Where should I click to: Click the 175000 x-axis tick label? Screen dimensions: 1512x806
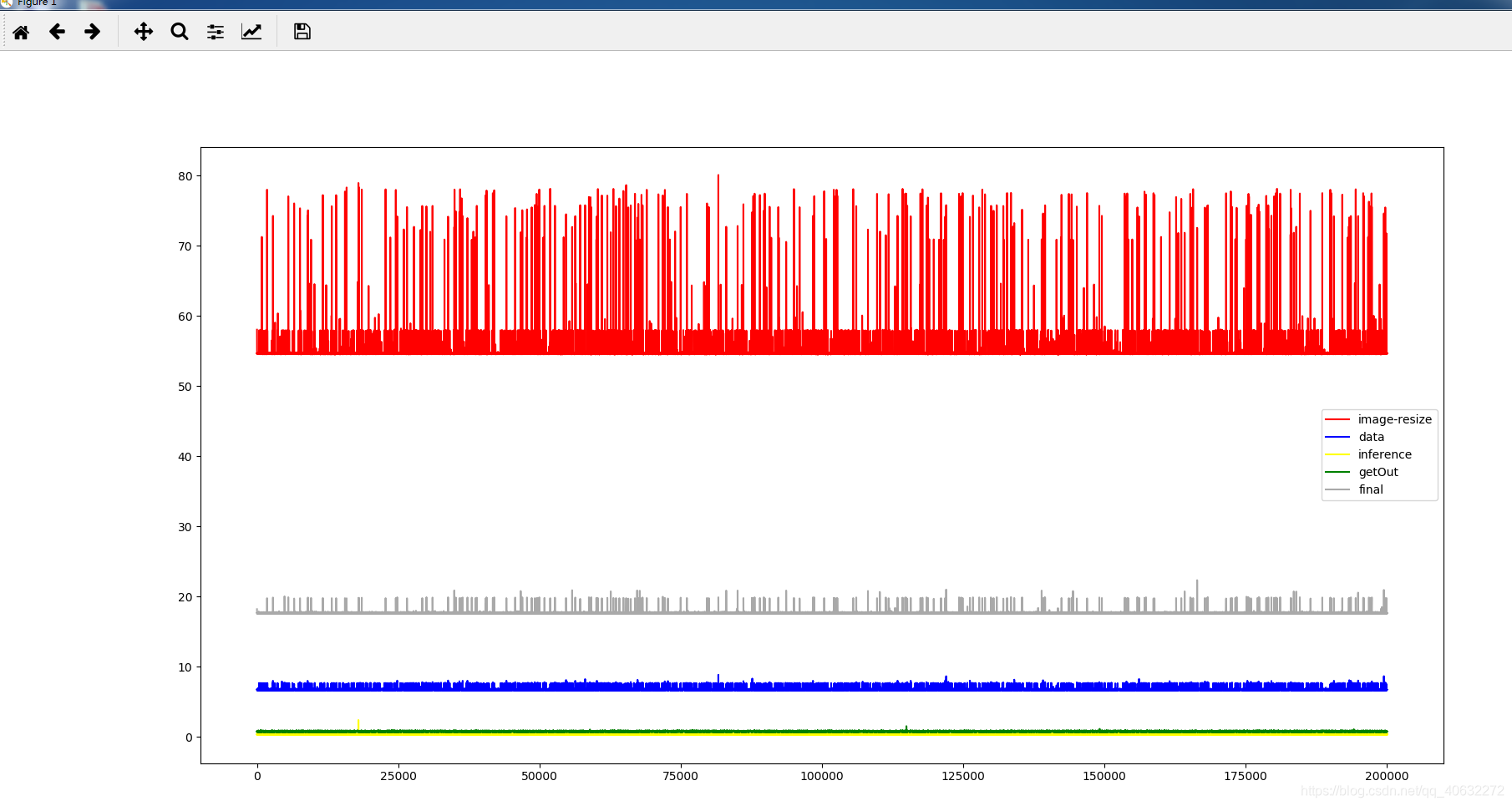(x=1246, y=776)
